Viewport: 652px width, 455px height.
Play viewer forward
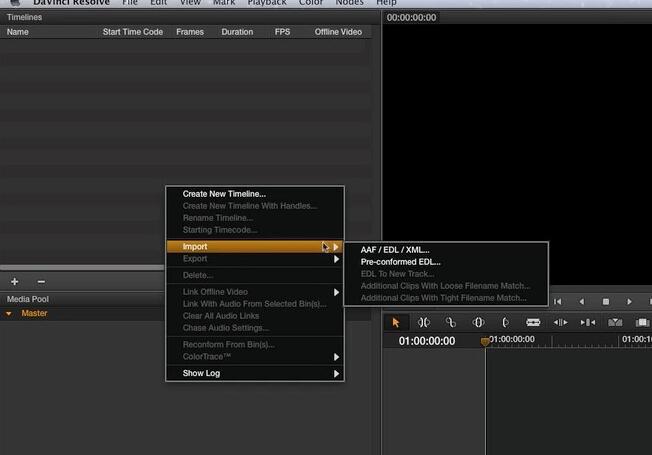point(630,301)
